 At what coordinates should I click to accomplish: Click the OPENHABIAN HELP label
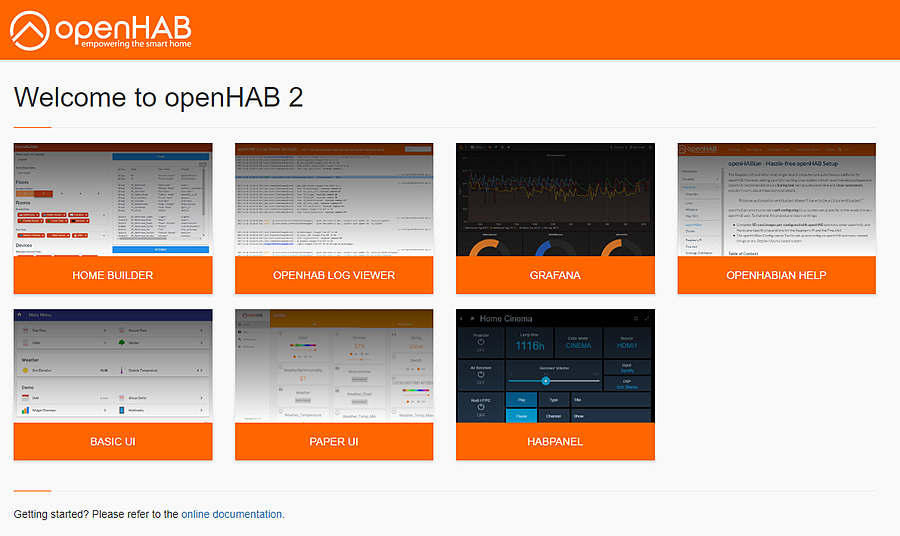click(x=776, y=275)
